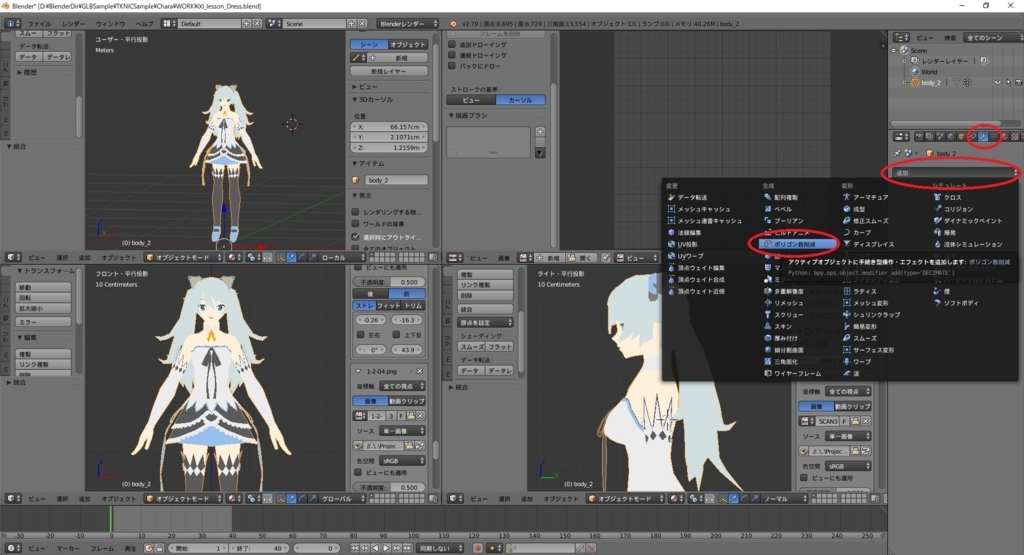Edit the body_2 item name field
1024x555 pixels.
[x=396, y=180]
